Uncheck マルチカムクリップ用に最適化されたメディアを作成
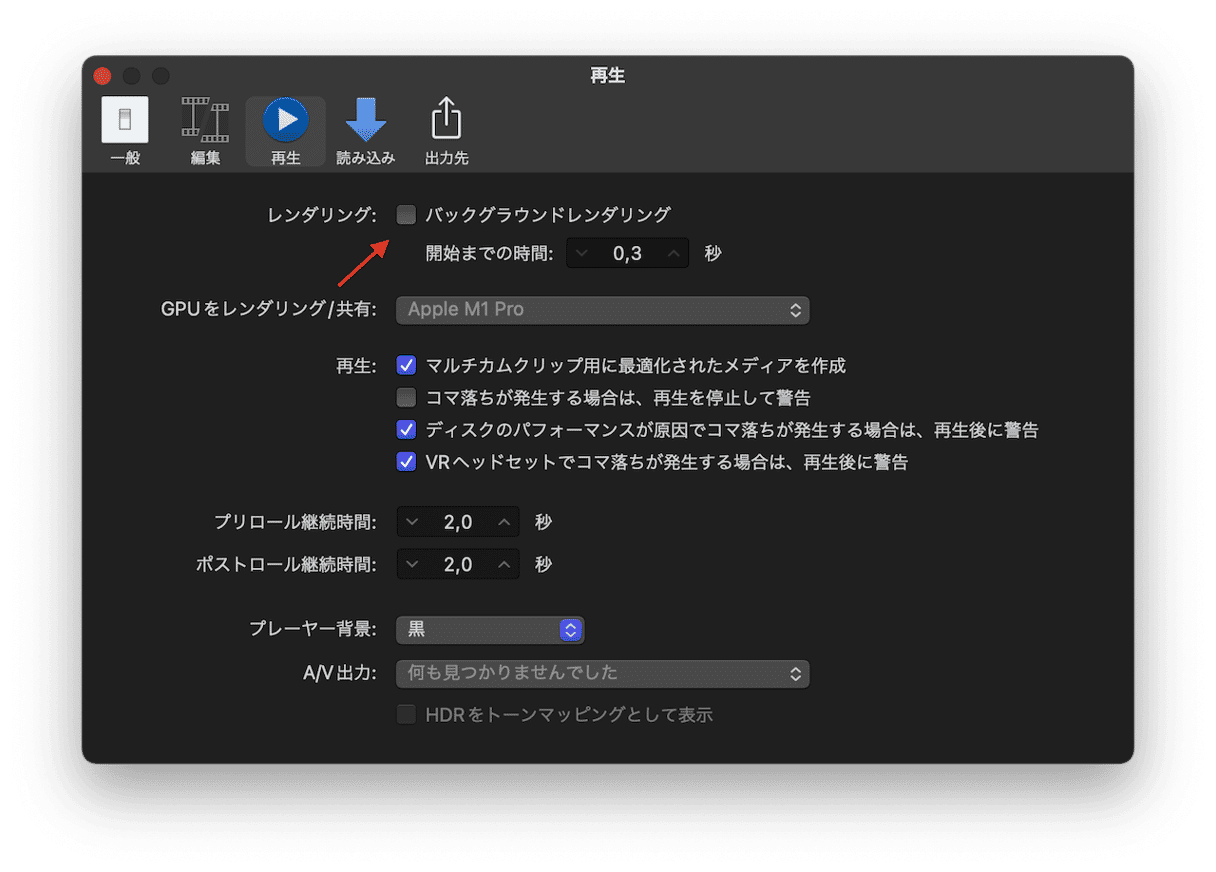The height and width of the screenshot is (872, 1216). coord(406,365)
